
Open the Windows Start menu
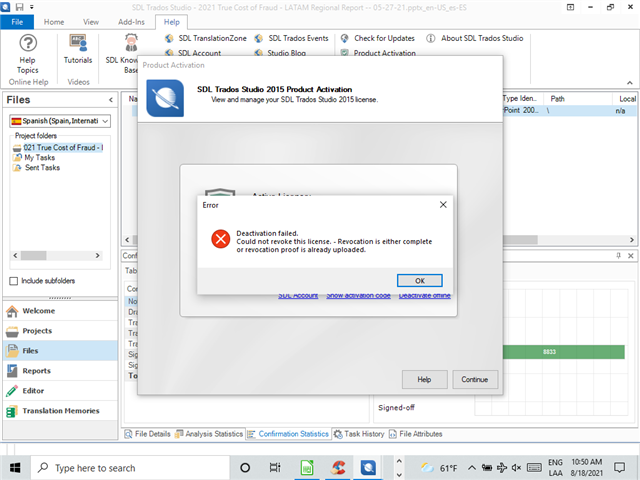coord(15,468)
